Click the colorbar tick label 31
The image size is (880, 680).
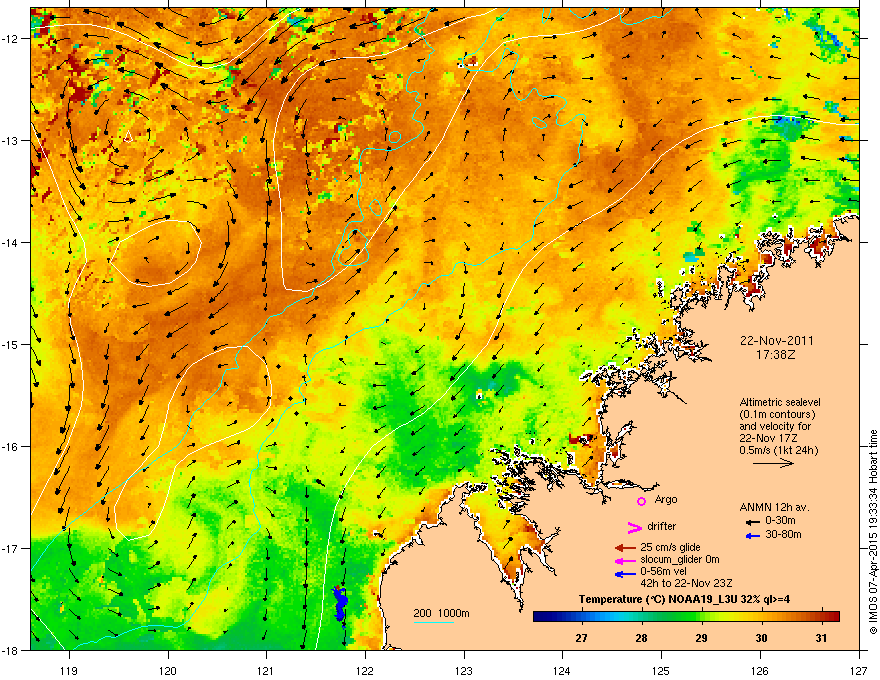822,638
